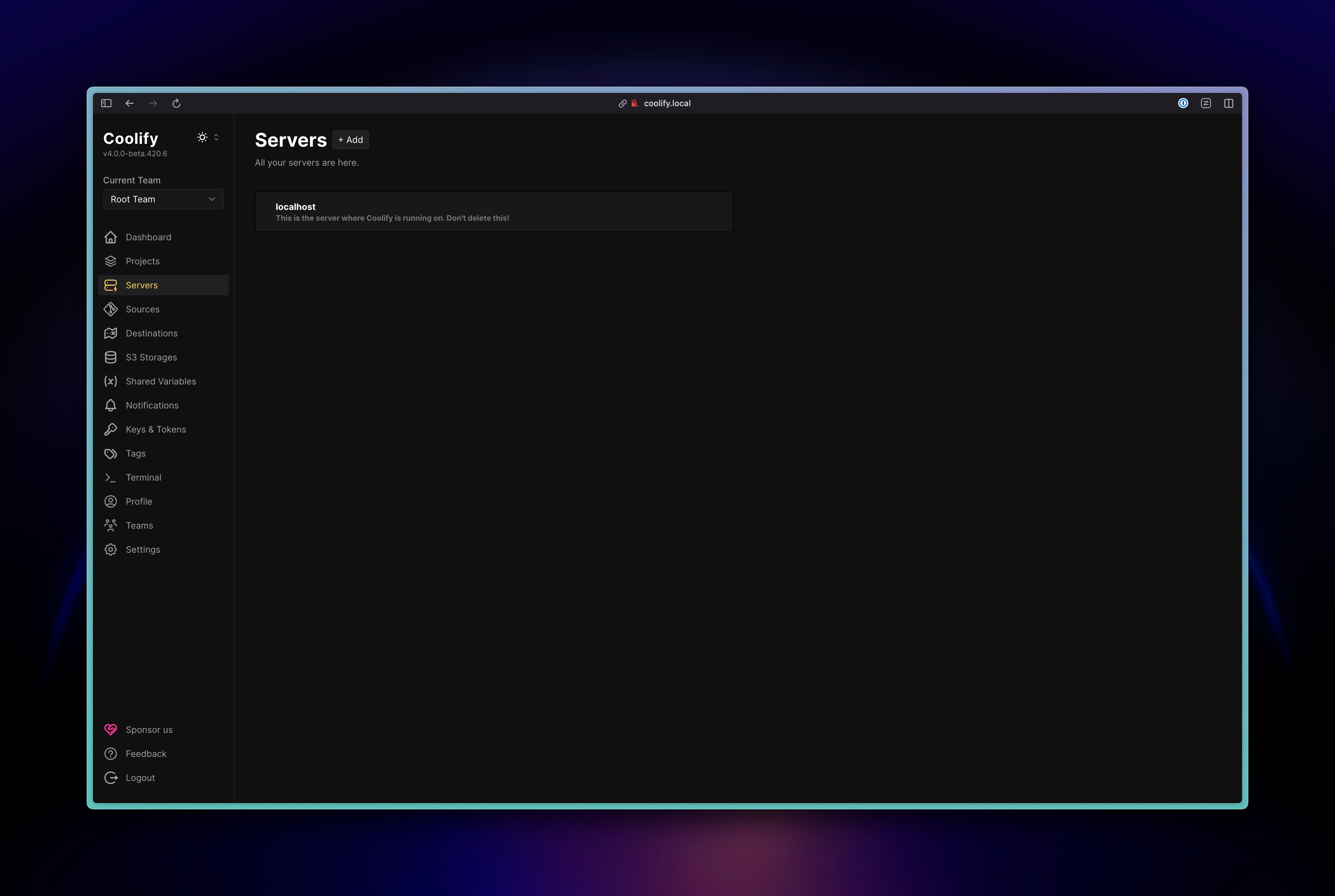Click the Sources git icon
Viewport: 1335px width, 896px height.
pyautogui.click(x=110, y=309)
